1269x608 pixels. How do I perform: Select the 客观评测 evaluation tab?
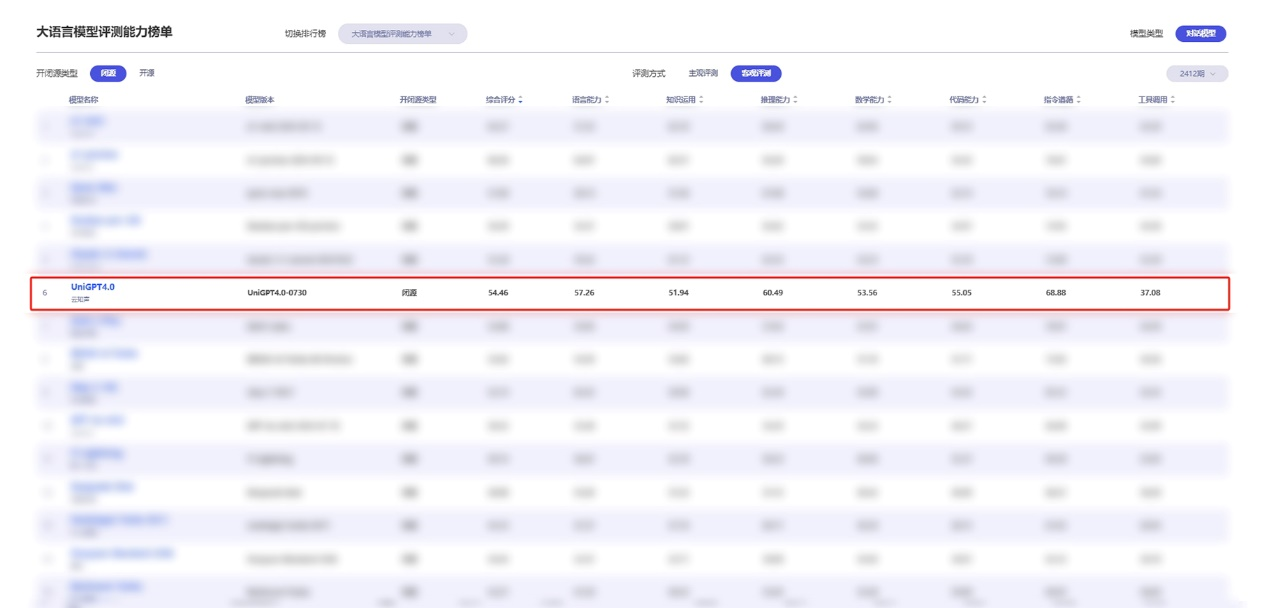coord(755,73)
